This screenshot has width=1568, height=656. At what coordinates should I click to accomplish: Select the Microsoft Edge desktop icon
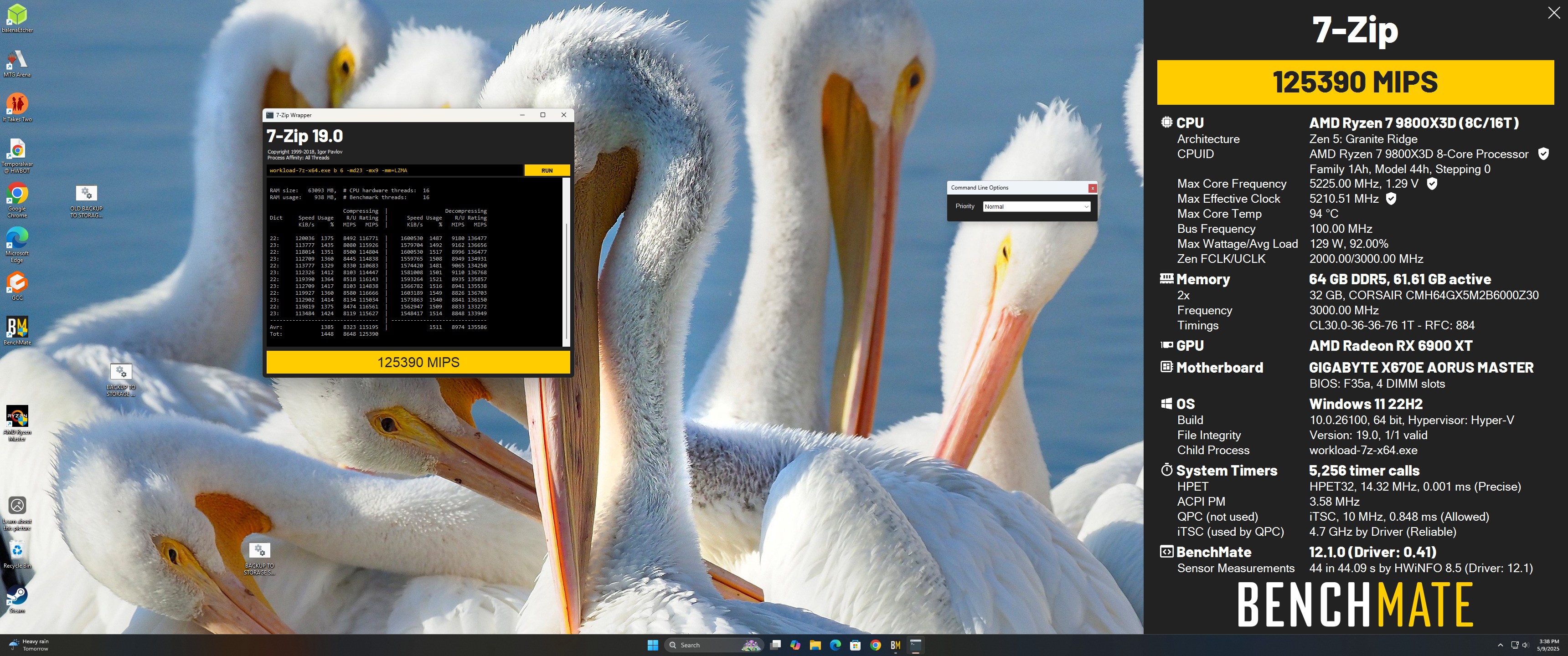[x=17, y=245]
